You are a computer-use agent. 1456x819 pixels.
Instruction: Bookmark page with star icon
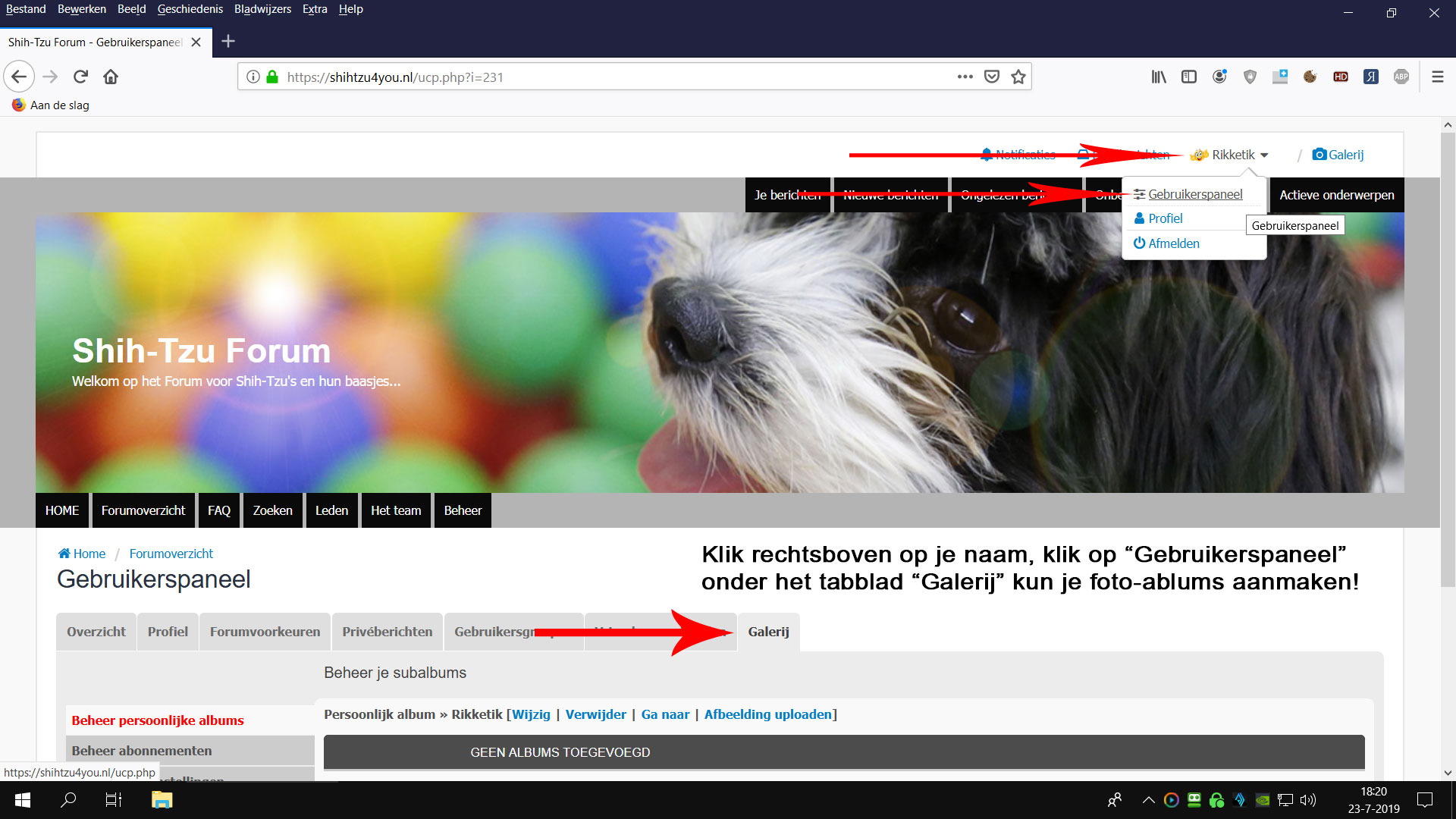(1018, 77)
